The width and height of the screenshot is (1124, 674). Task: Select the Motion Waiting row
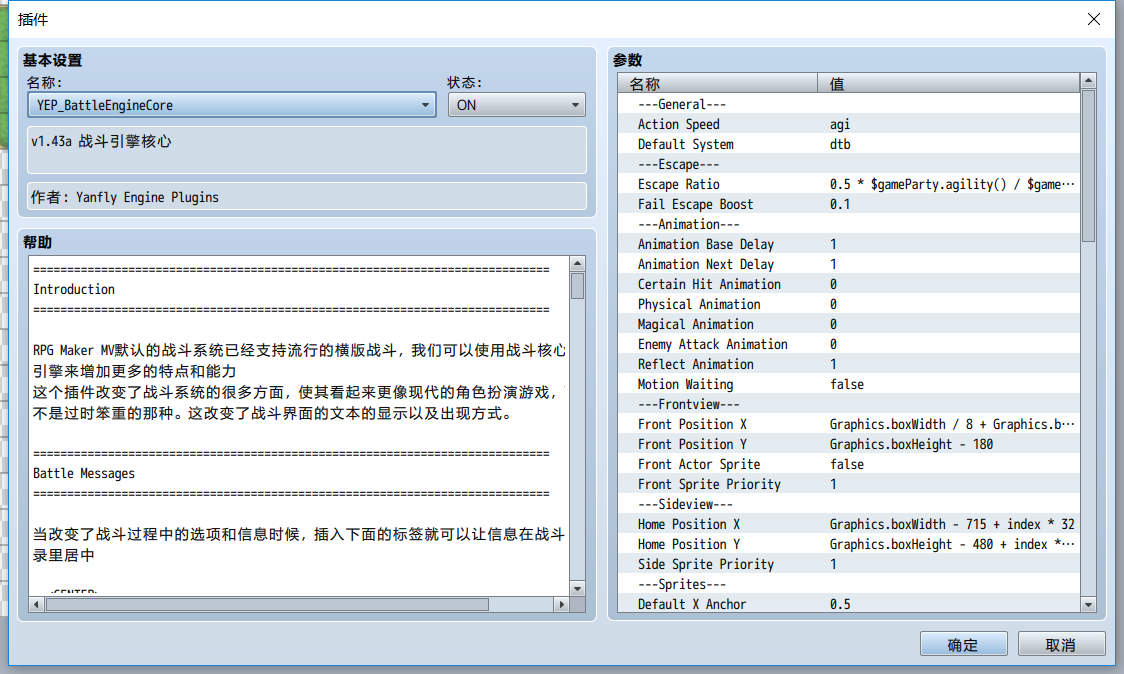pyautogui.click(x=849, y=385)
